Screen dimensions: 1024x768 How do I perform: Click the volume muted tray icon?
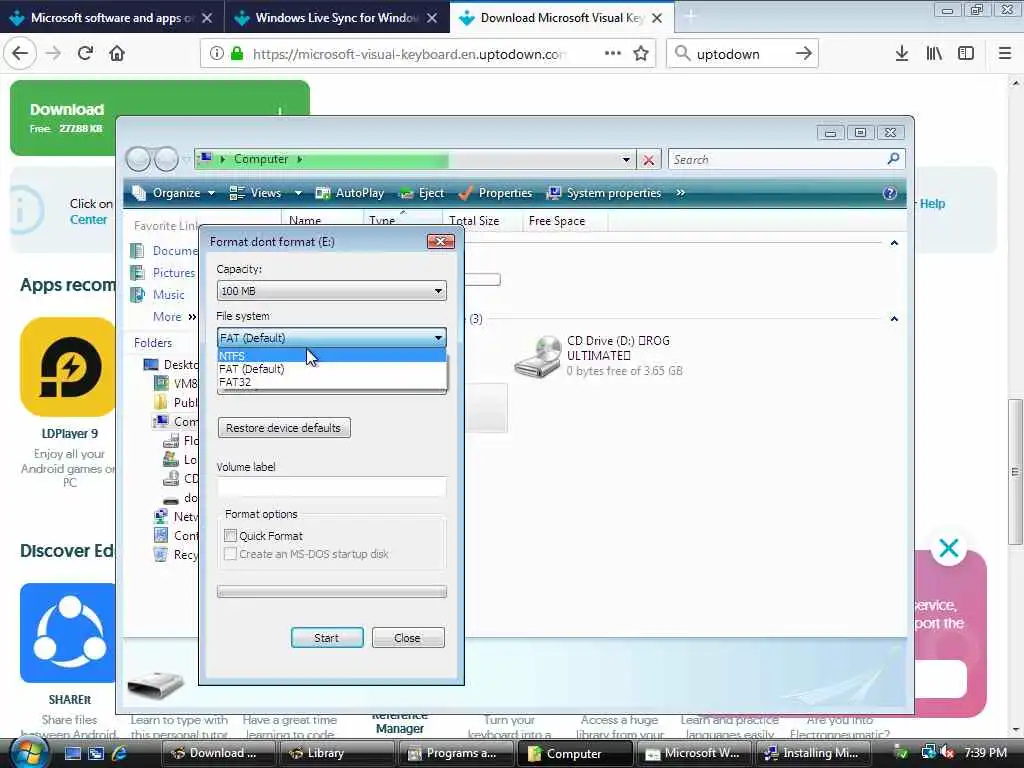click(948, 753)
